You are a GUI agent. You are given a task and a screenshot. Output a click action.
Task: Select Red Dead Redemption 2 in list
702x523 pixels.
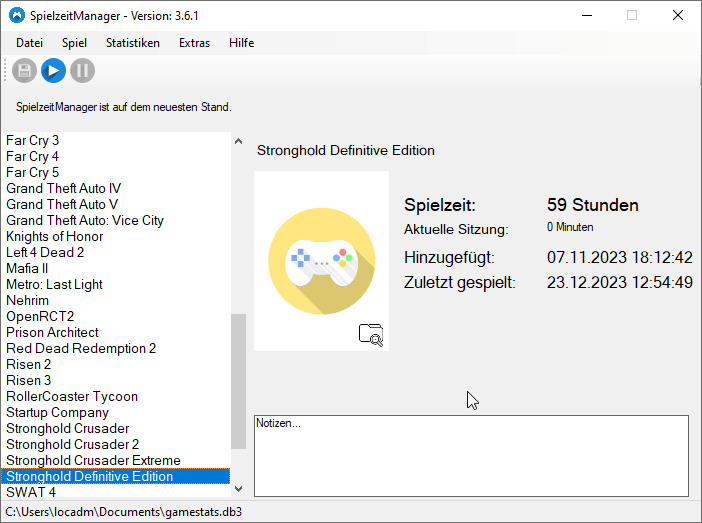[x=81, y=348]
